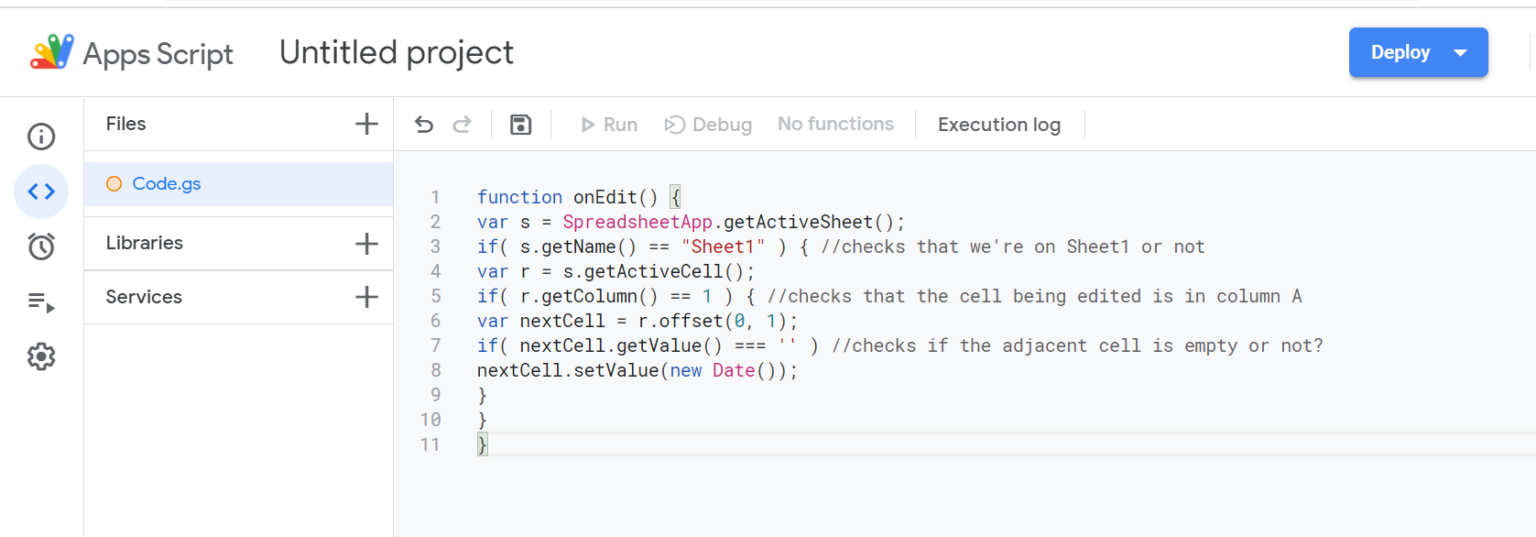The width and height of the screenshot is (1536, 537).
Task: Open the Overview info icon in sidebar
Action: [41, 136]
